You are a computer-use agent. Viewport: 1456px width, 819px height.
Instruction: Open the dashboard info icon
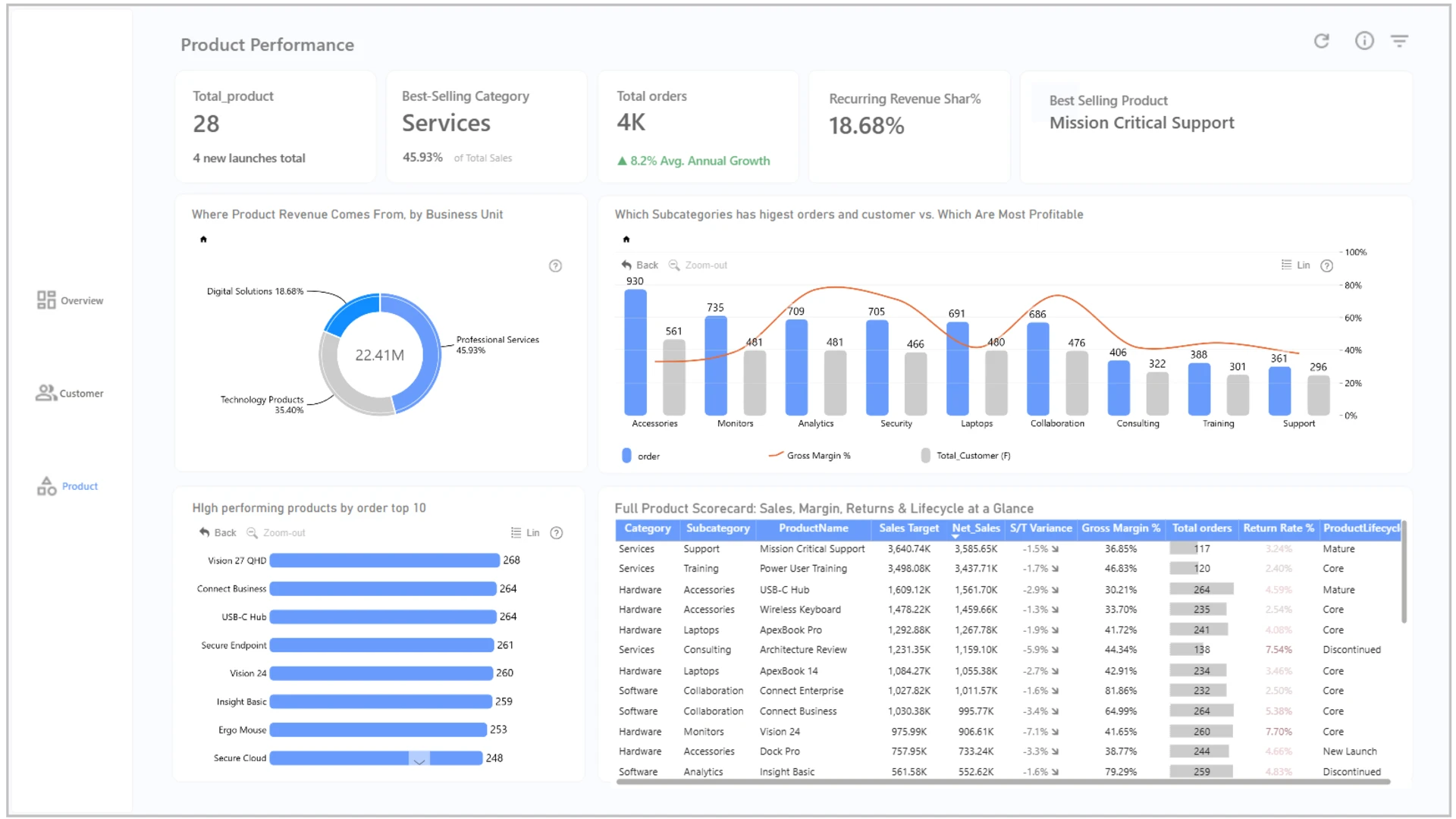pos(1364,41)
